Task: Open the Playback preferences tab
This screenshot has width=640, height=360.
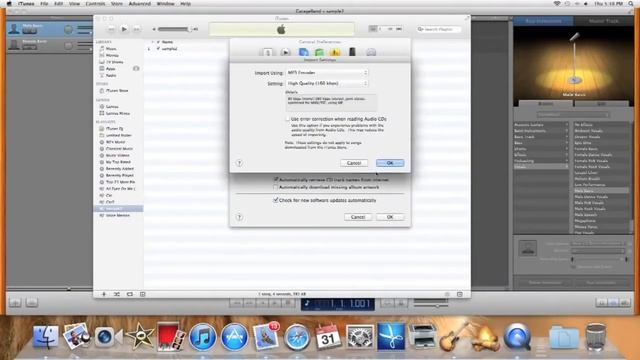Action: click(286, 52)
